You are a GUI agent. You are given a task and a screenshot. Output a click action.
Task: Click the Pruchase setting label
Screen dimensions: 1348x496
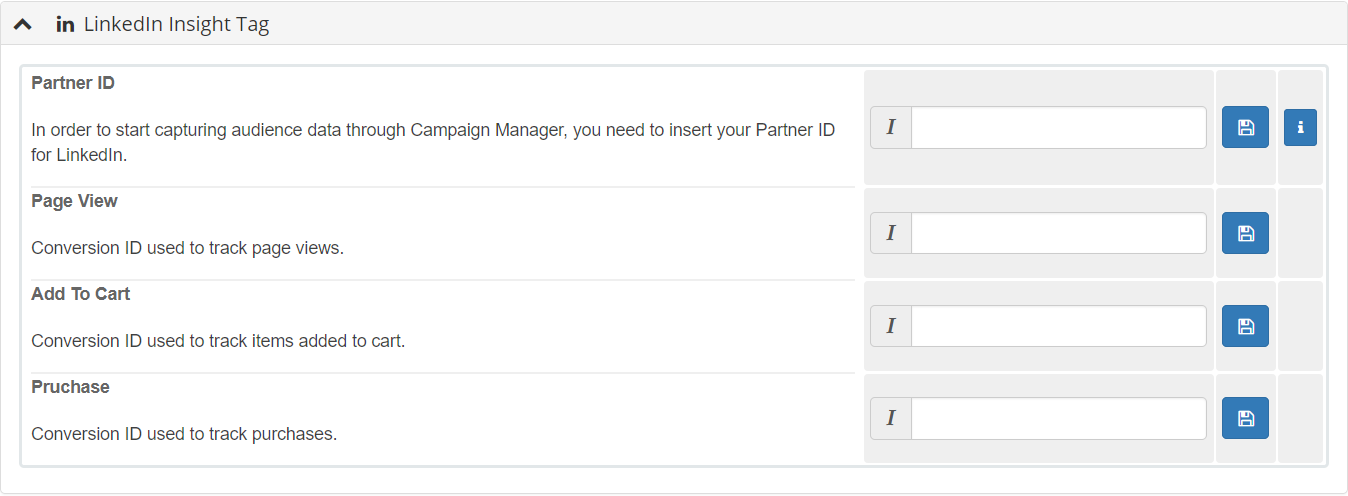[70, 387]
